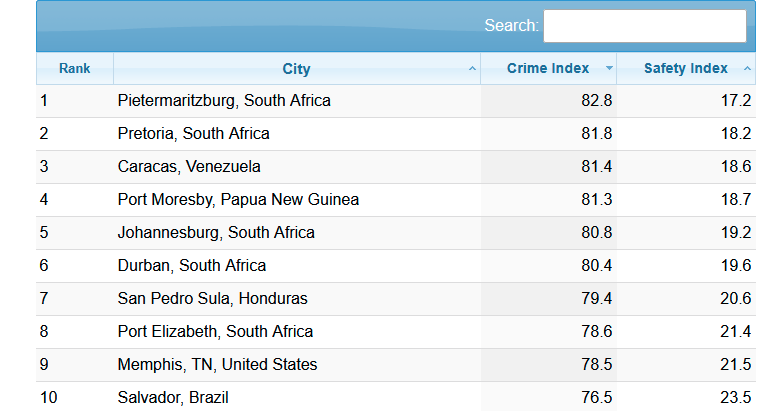Select Salvador, Brazil city entry
This screenshot has width=773, height=411.
(x=173, y=398)
